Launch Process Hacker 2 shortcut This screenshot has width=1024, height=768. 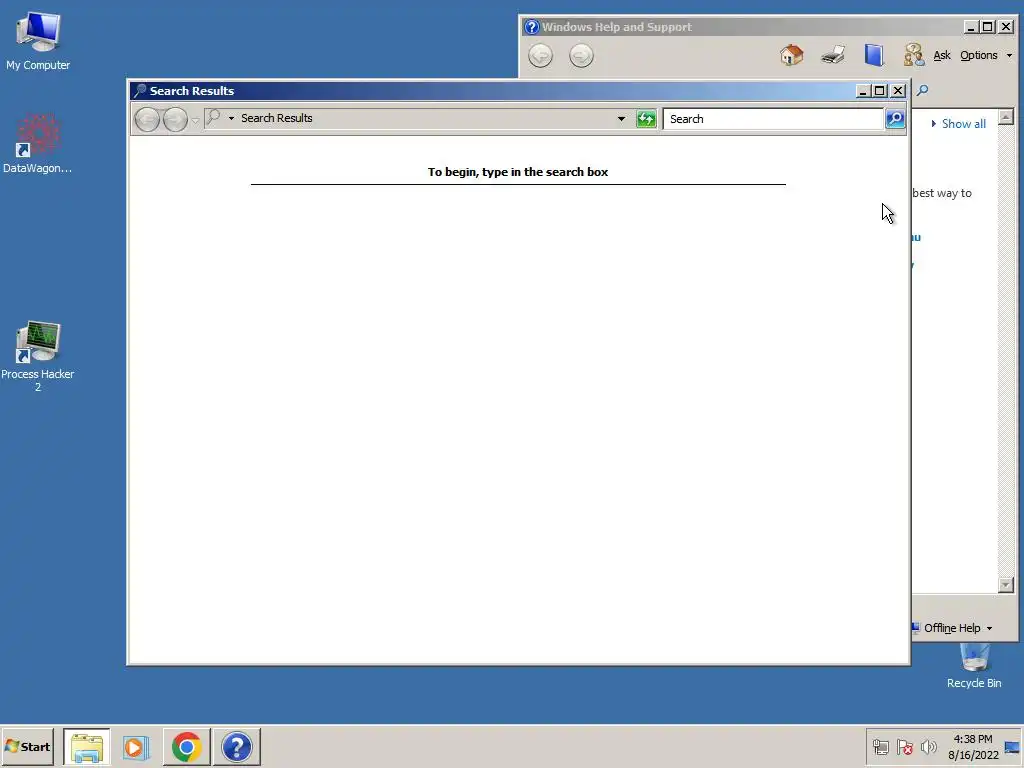point(37,357)
